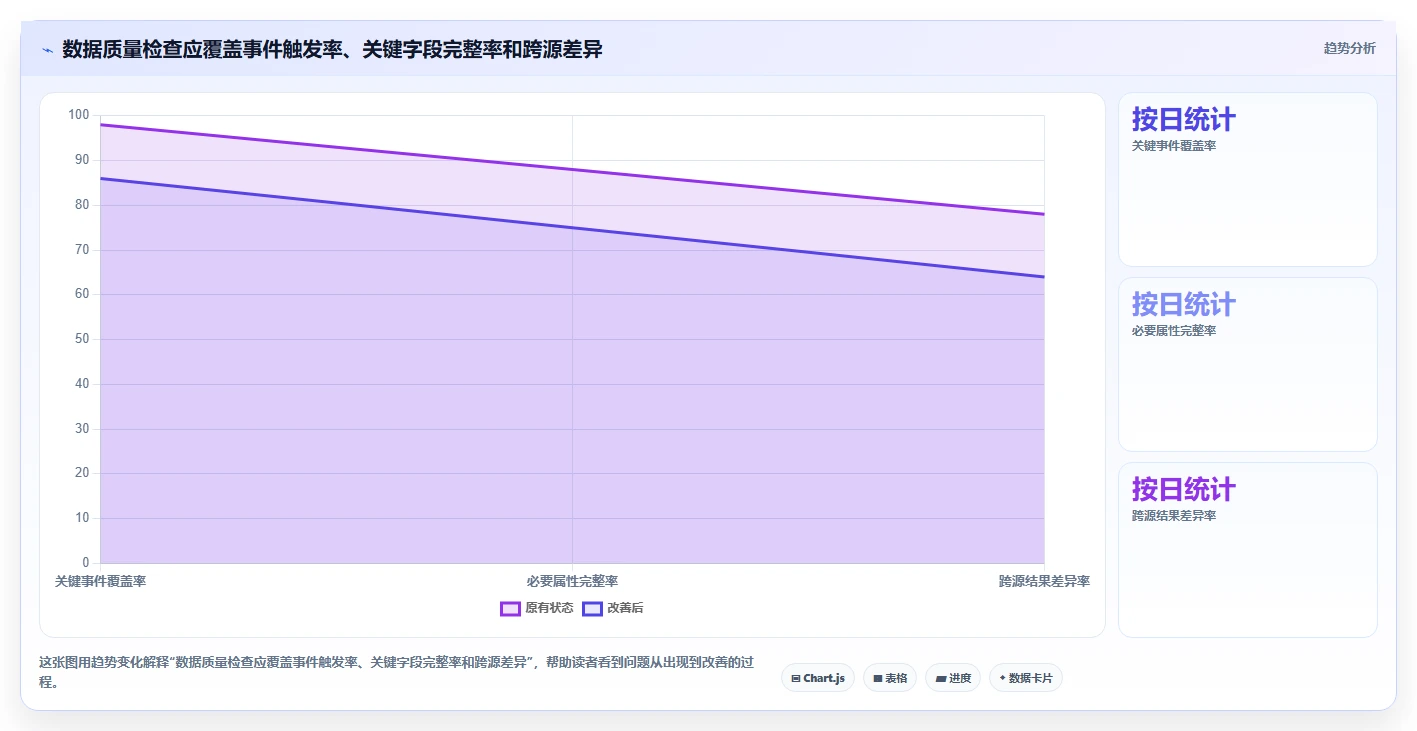This screenshot has width=1417, height=731.
Task: Click the 必要属性完整率 x-axis label
Action: tap(572, 581)
